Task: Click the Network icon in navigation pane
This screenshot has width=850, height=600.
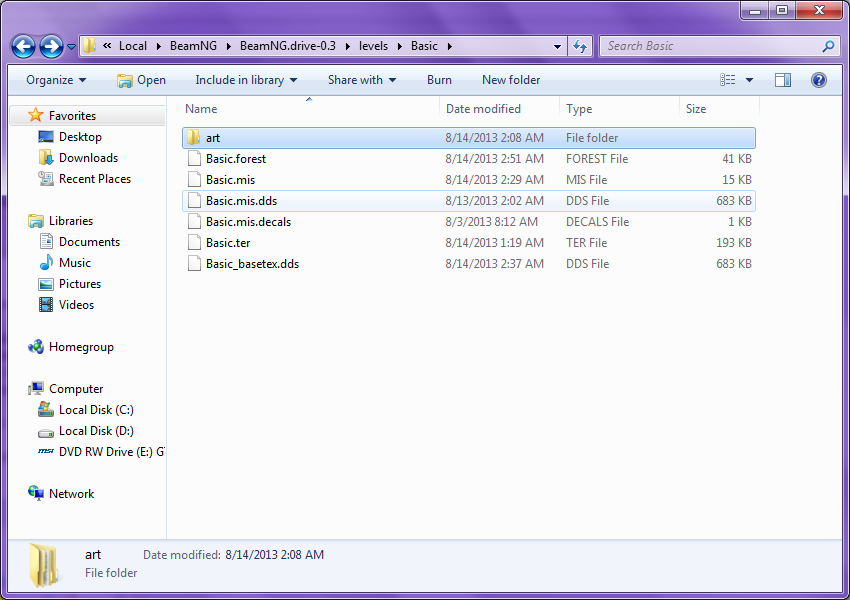Action: (x=36, y=493)
